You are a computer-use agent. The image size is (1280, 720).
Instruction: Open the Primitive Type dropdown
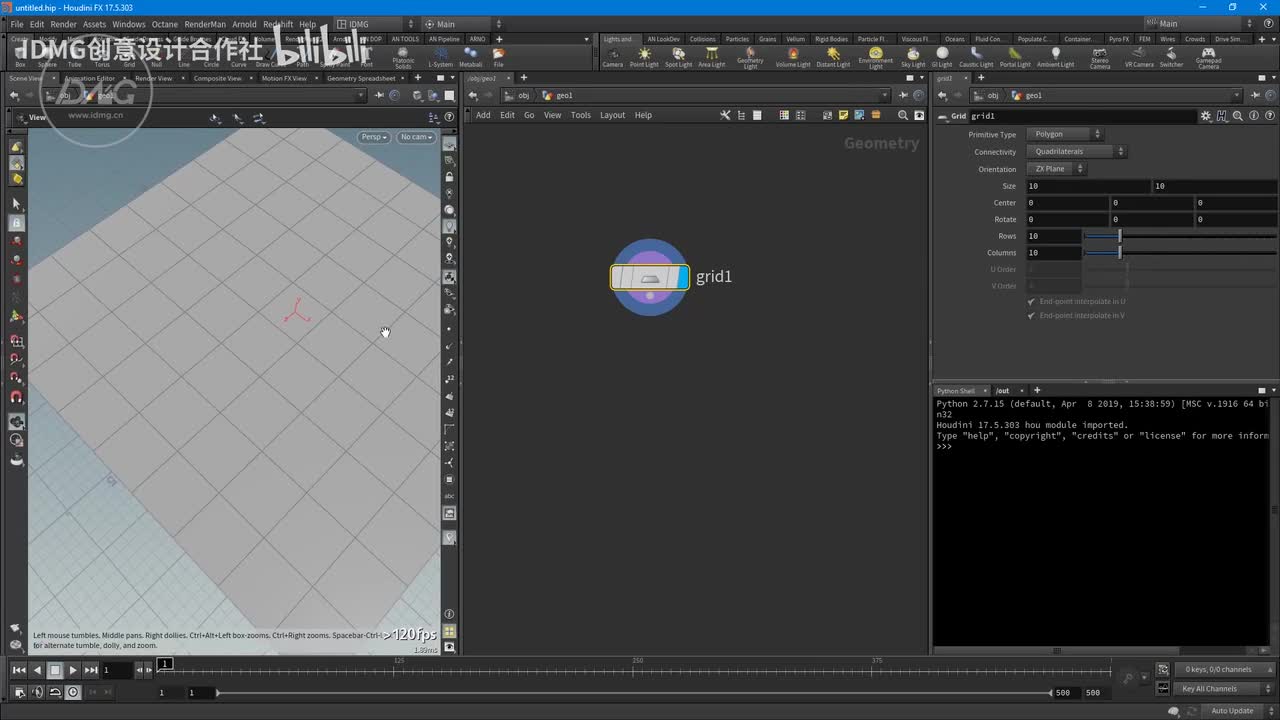pyautogui.click(x=1064, y=134)
